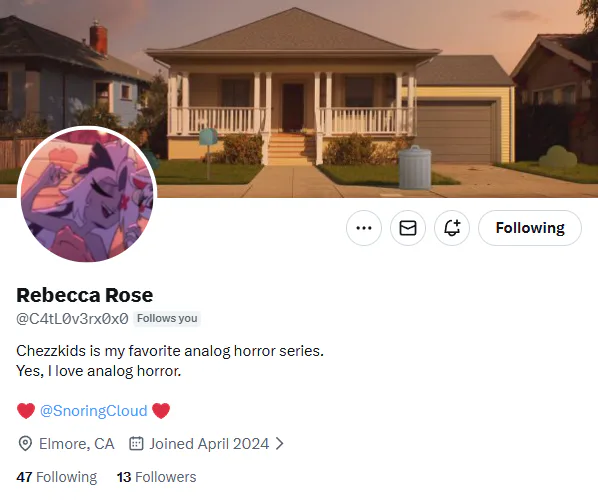
Task: Open Rebecca Rose's profile picture
Action: [87, 195]
